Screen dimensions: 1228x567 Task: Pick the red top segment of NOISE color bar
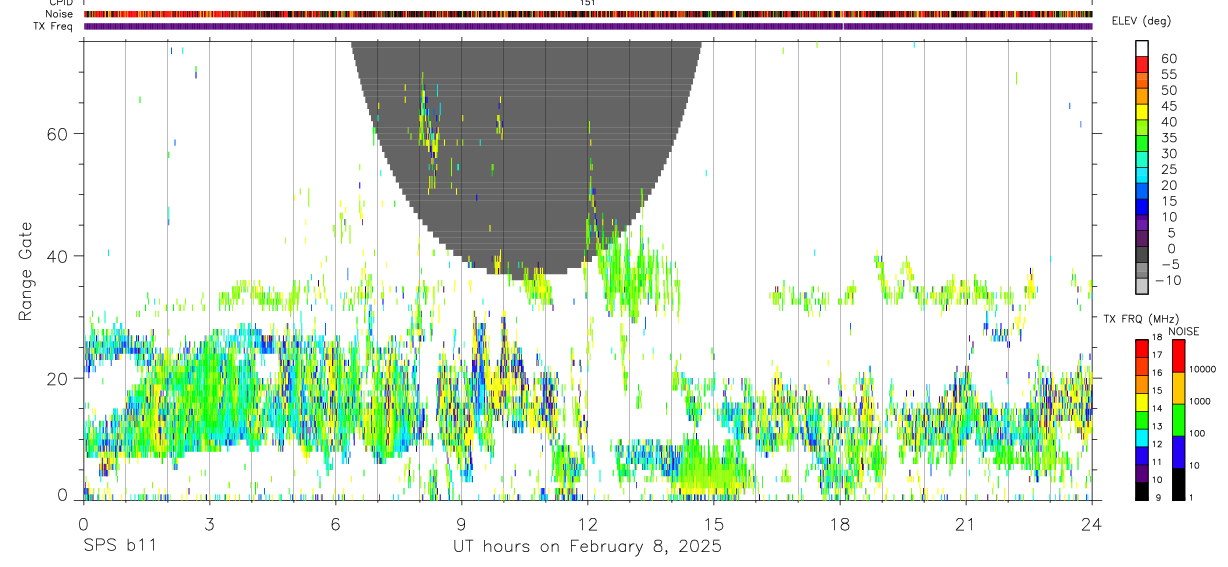(1178, 356)
